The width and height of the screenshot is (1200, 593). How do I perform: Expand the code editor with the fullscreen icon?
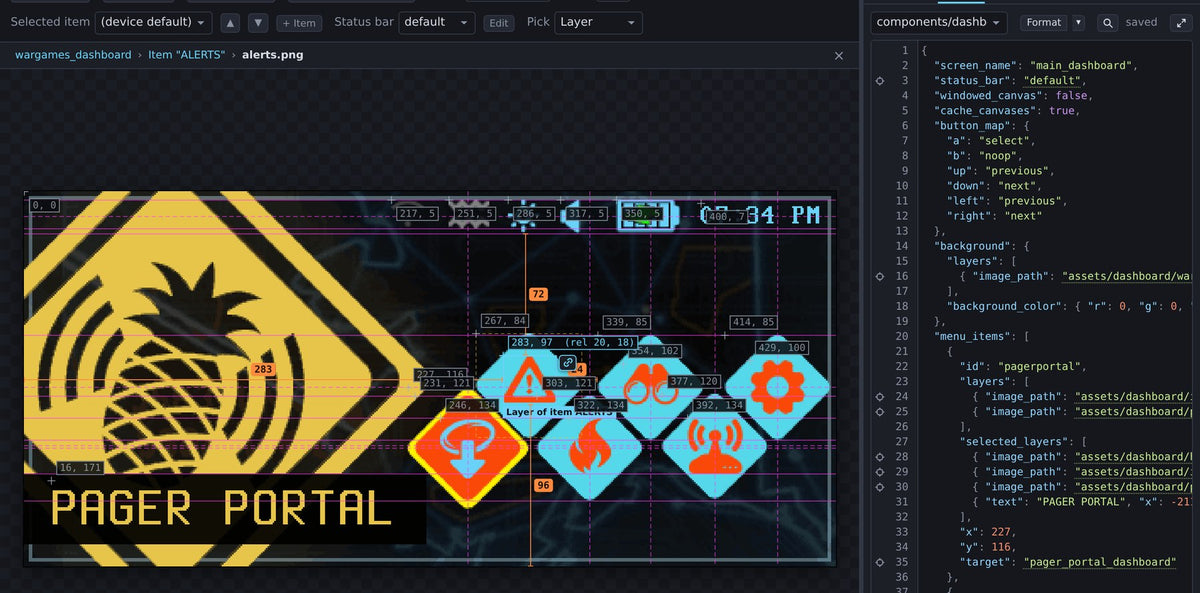point(1180,22)
